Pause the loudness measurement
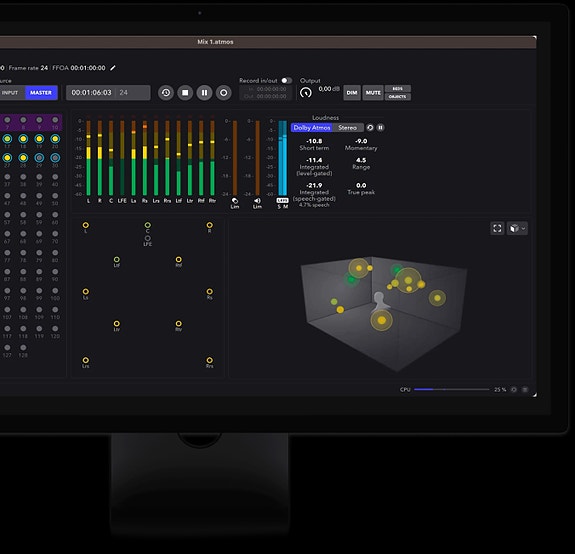The height and width of the screenshot is (554, 575). point(380,128)
